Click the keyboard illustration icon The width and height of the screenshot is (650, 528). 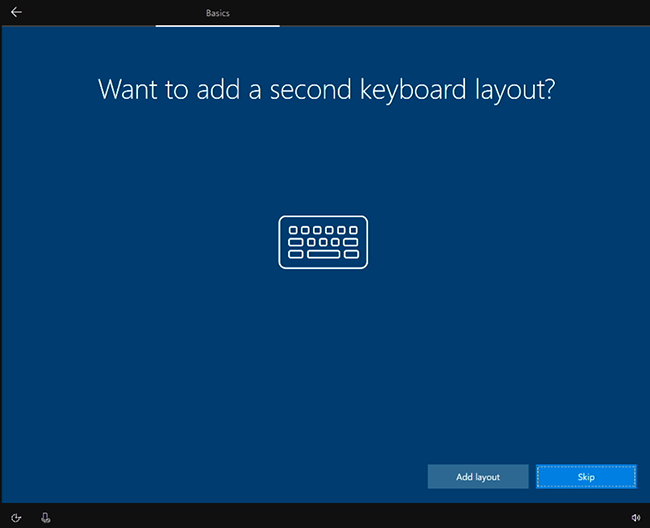(x=323, y=242)
